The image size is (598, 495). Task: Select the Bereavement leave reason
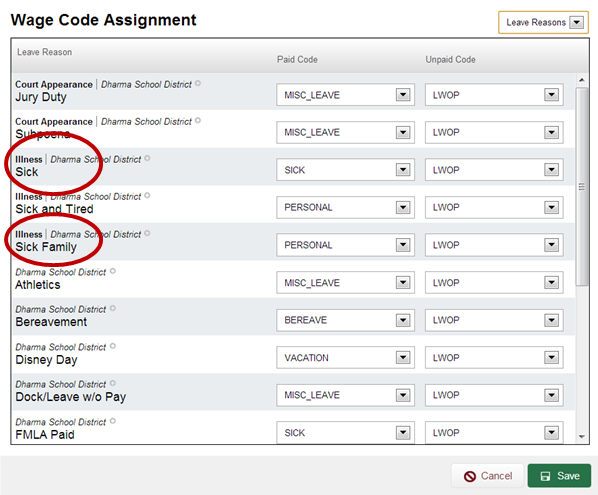click(51, 322)
